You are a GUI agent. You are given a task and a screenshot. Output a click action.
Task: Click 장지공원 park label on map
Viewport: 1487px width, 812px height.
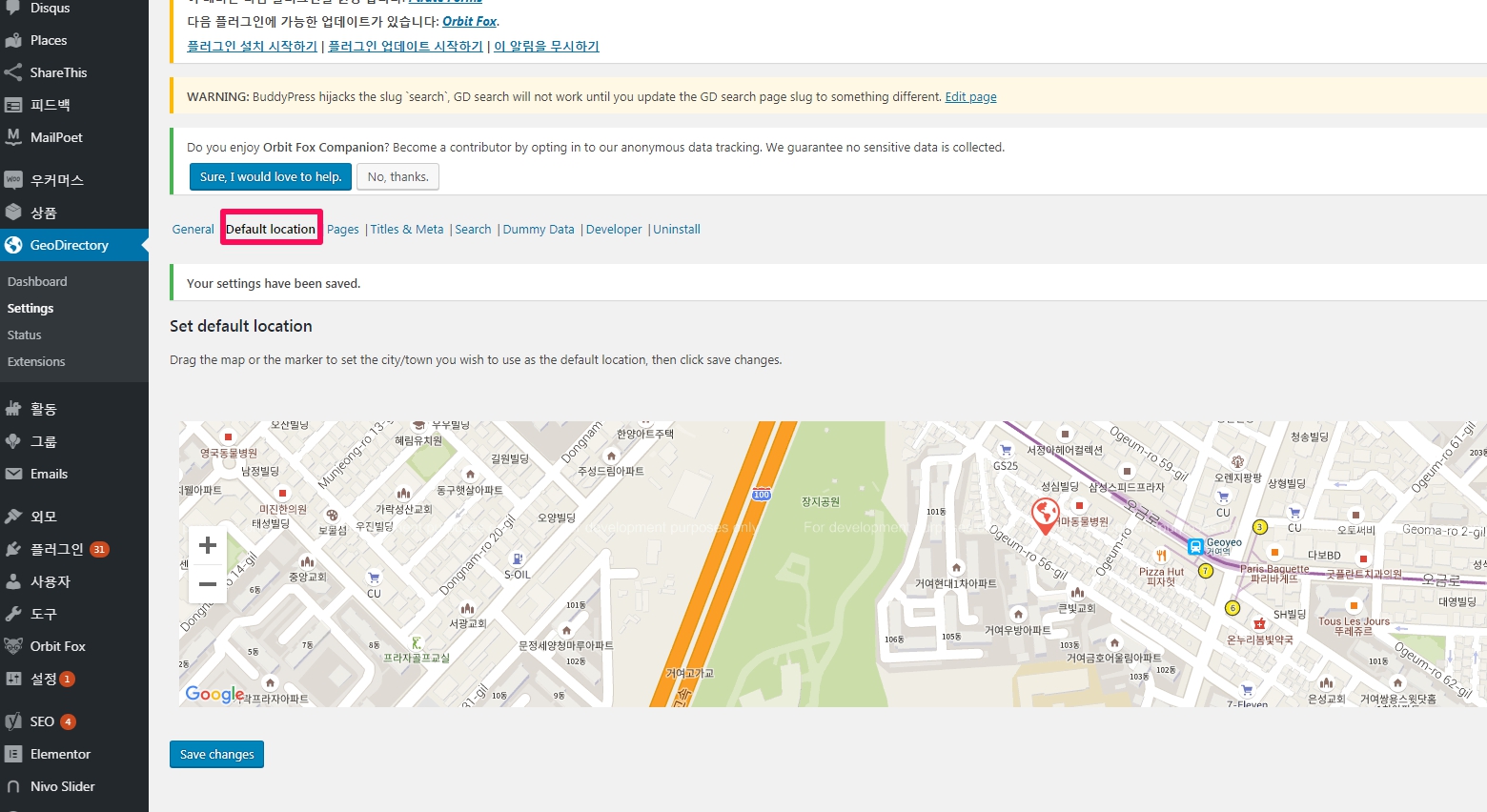click(x=821, y=501)
